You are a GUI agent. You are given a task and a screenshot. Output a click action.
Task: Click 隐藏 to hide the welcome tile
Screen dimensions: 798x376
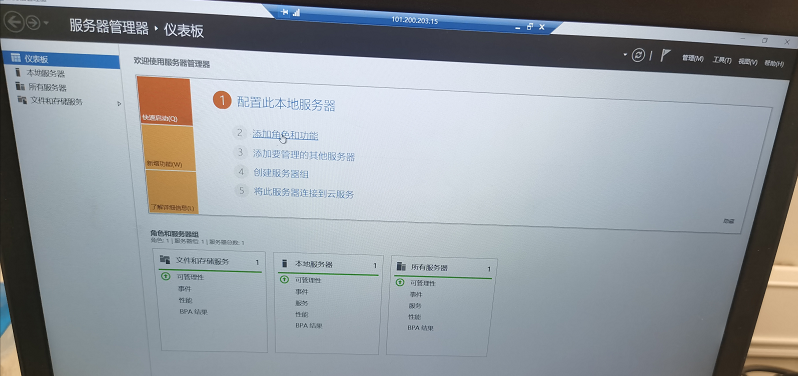click(x=729, y=221)
